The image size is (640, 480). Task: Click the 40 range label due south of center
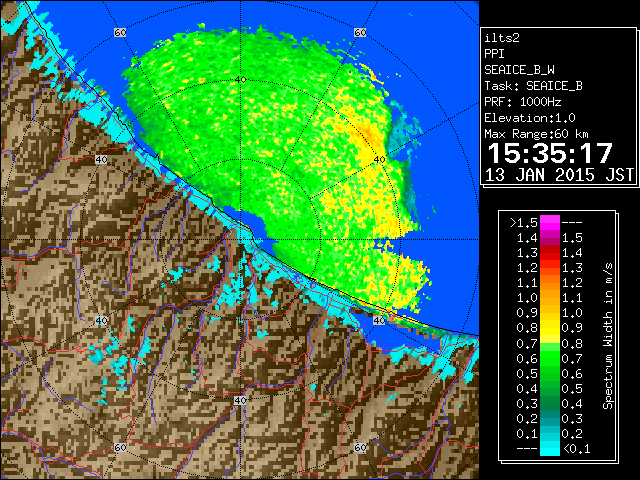pyautogui.click(x=240, y=400)
